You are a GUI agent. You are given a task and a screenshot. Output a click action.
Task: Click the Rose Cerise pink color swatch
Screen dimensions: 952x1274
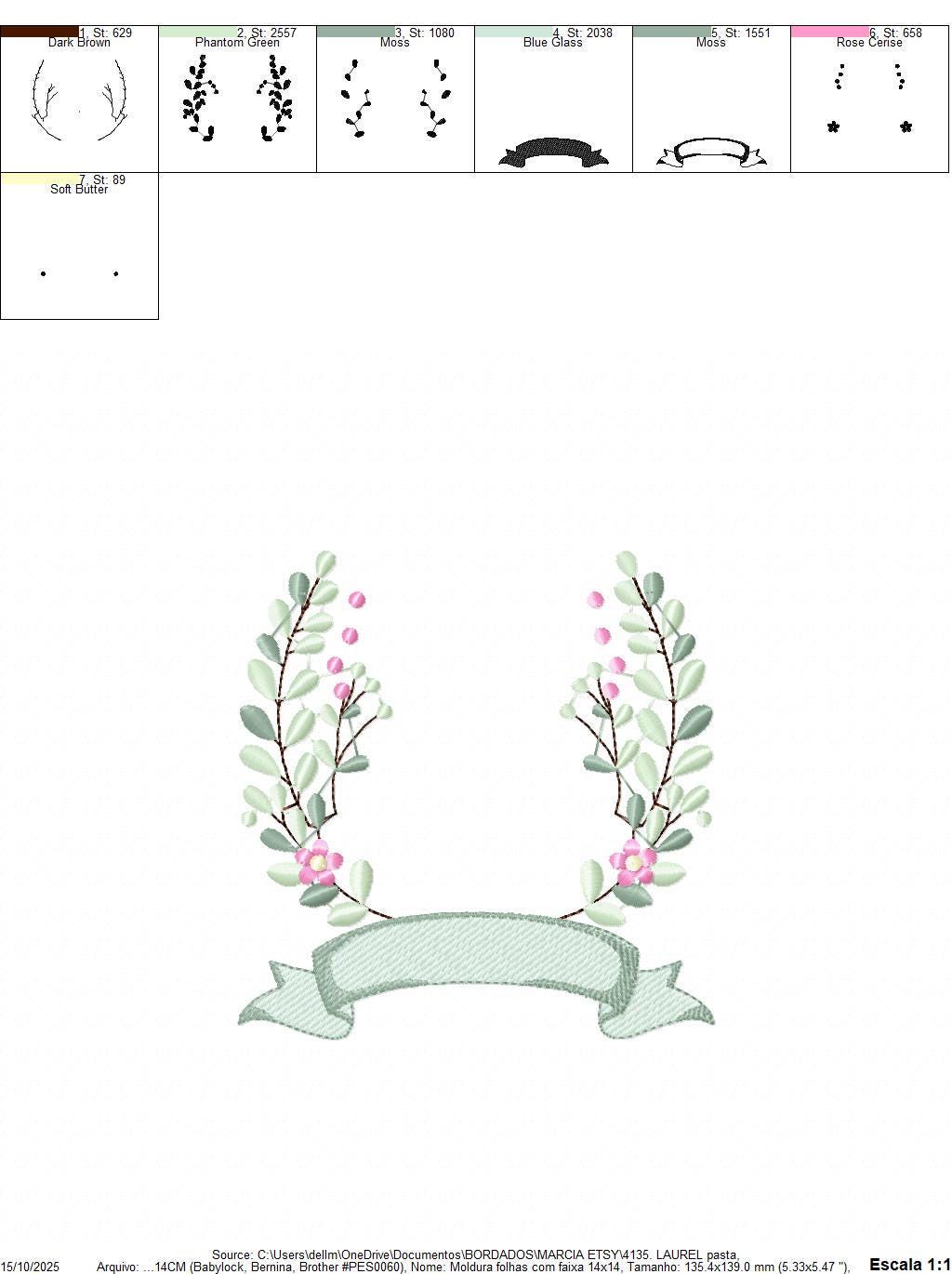(832, 31)
